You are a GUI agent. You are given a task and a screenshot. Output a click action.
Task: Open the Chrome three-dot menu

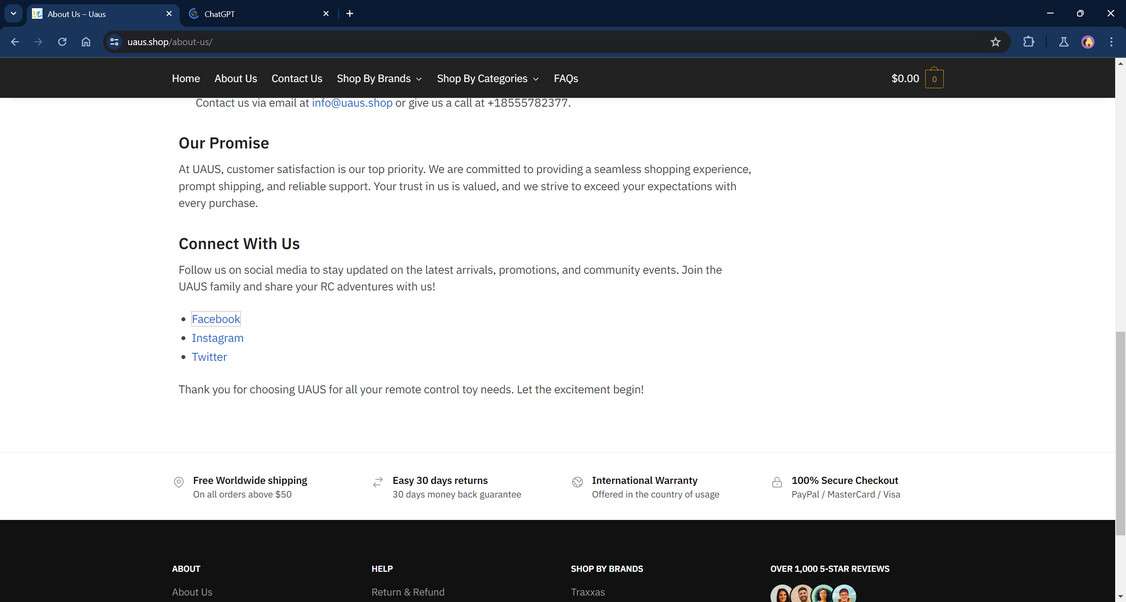tap(1109, 41)
